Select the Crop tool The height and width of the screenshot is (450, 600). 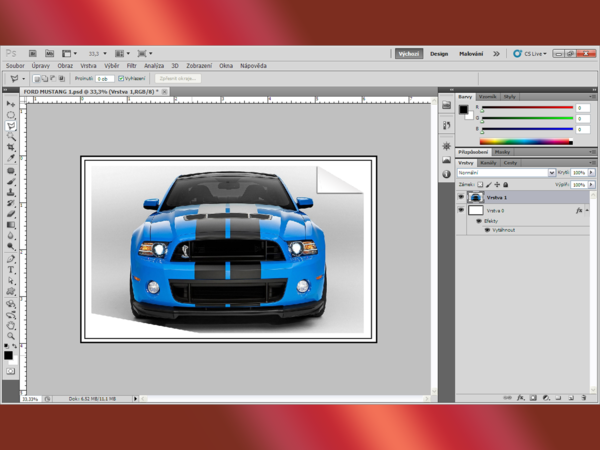pyautogui.click(x=11, y=147)
